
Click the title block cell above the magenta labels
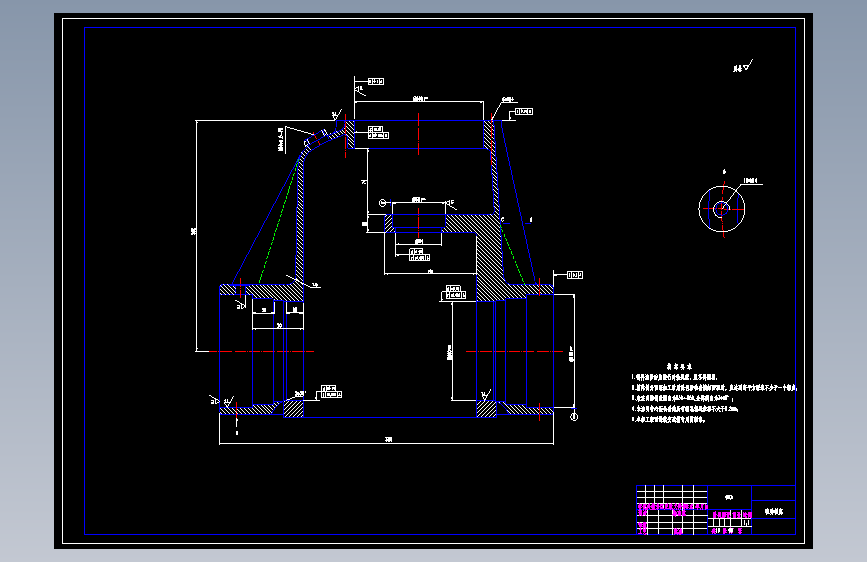[x=729, y=497]
